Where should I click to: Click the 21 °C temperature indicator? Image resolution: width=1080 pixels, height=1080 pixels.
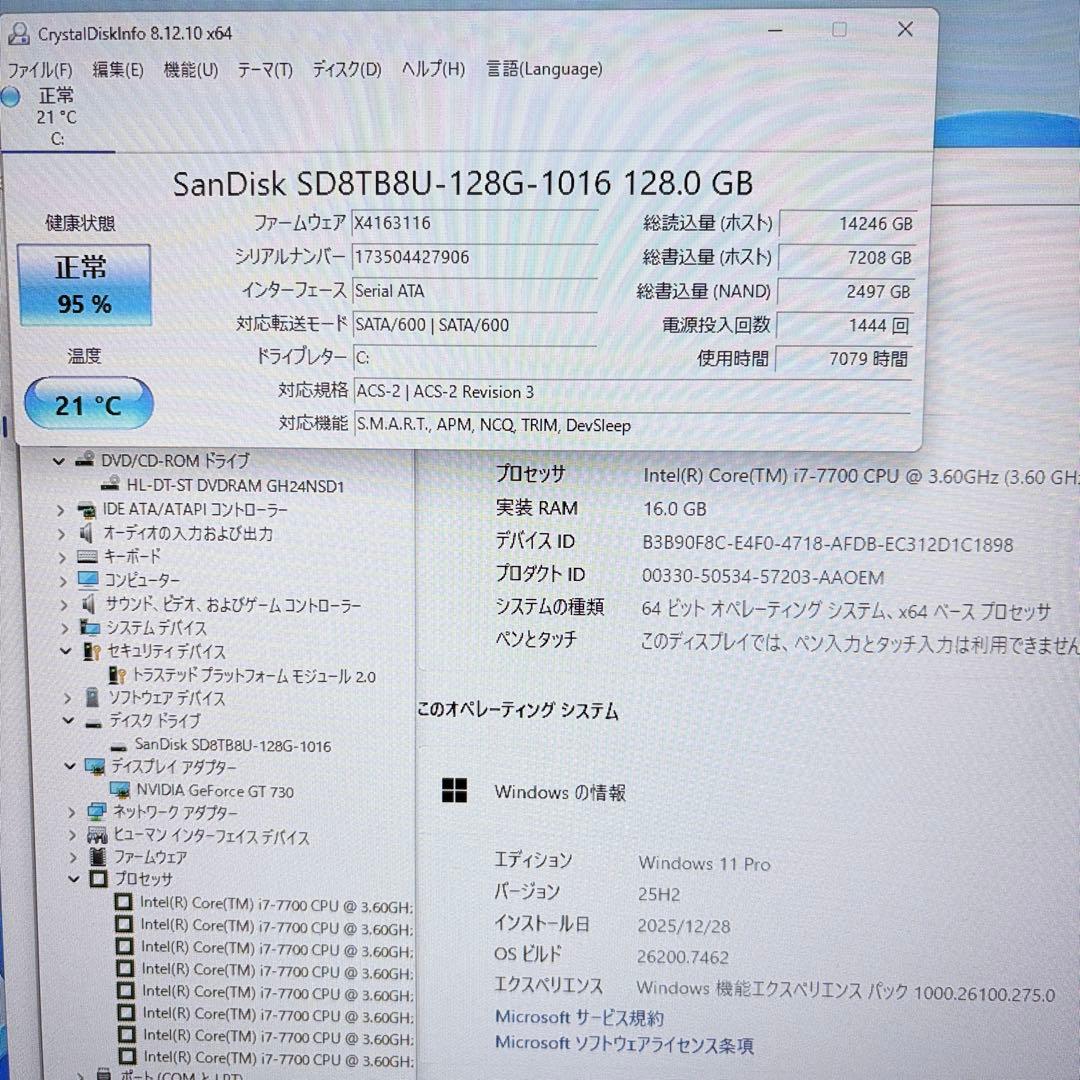point(88,403)
